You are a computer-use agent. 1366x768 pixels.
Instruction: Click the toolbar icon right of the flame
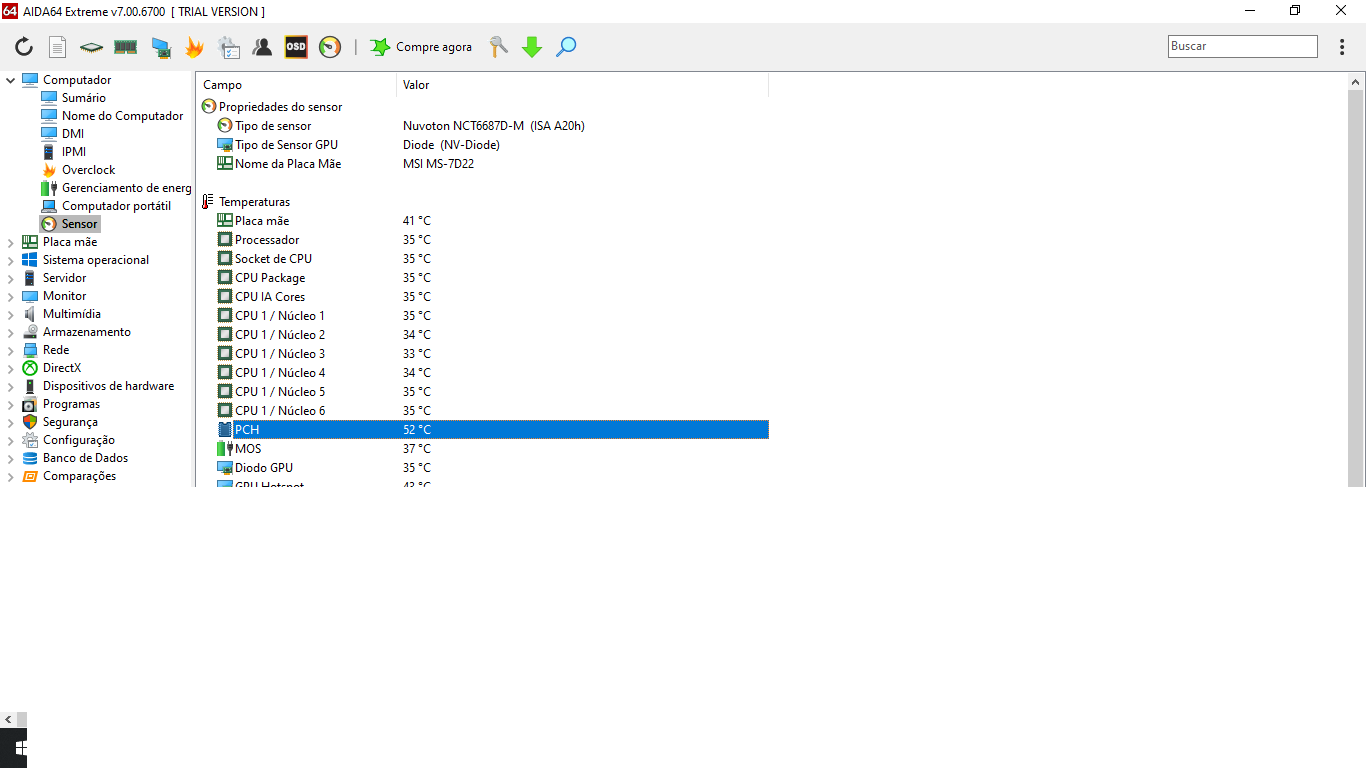pos(228,47)
